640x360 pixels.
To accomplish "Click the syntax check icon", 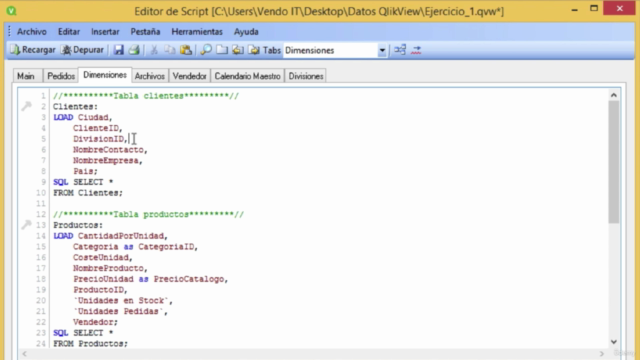I will click(x=416, y=50).
